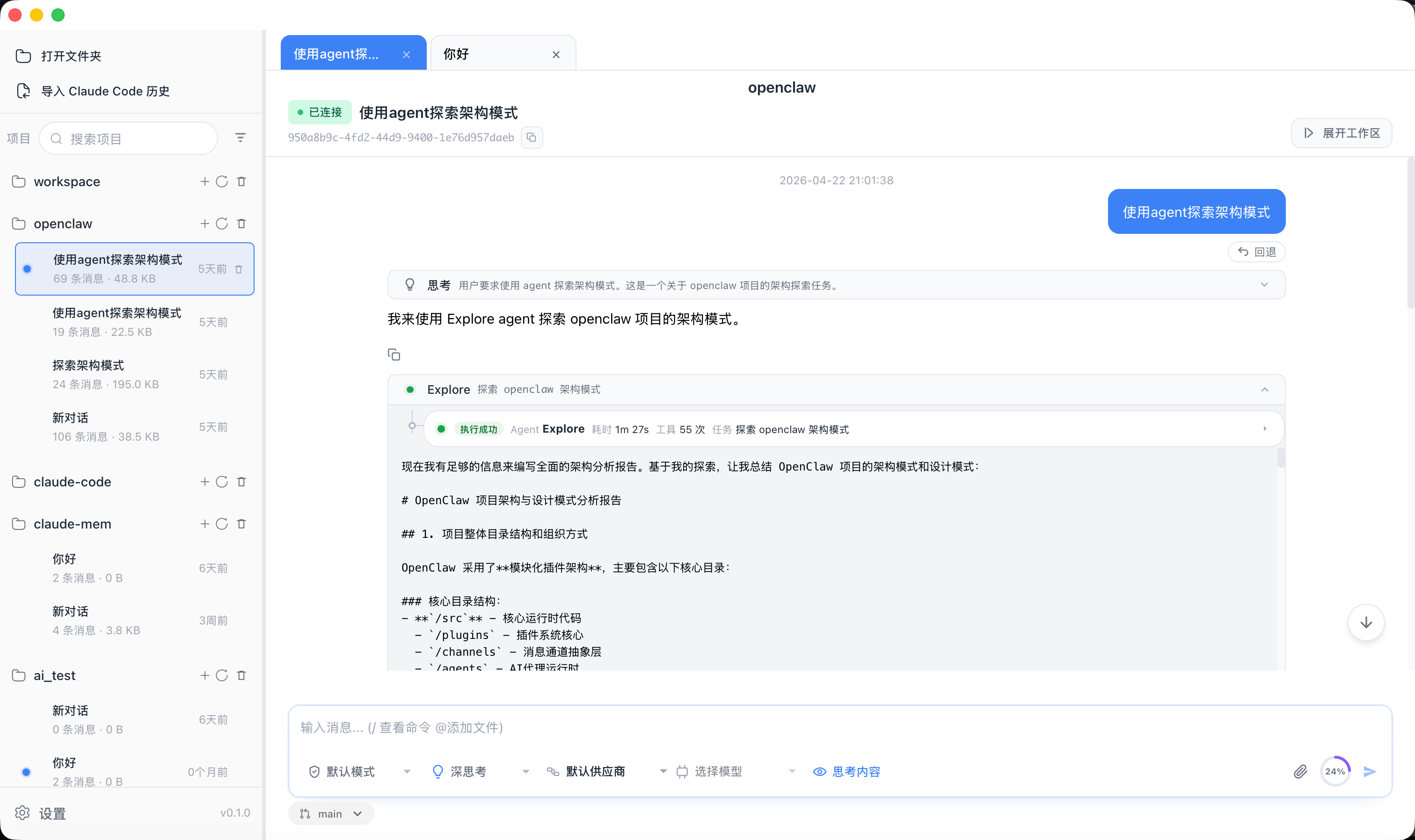The image size is (1415, 840).
Task: Open app settings via gear icon
Action: pyautogui.click(x=22, y=813)
